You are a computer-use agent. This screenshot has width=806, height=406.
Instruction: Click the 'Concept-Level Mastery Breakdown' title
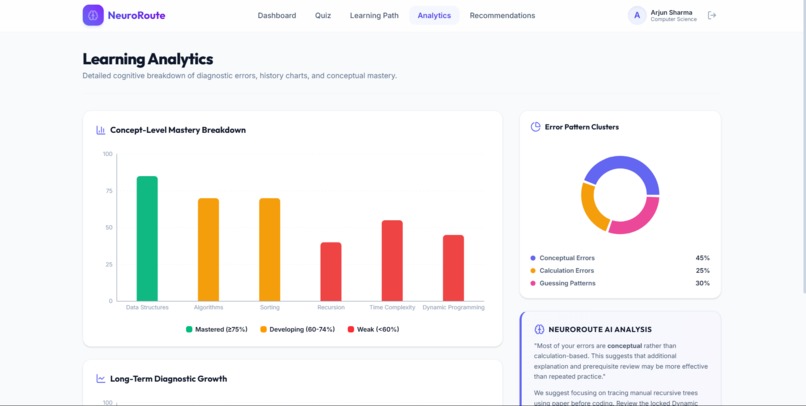click(178, 130)
